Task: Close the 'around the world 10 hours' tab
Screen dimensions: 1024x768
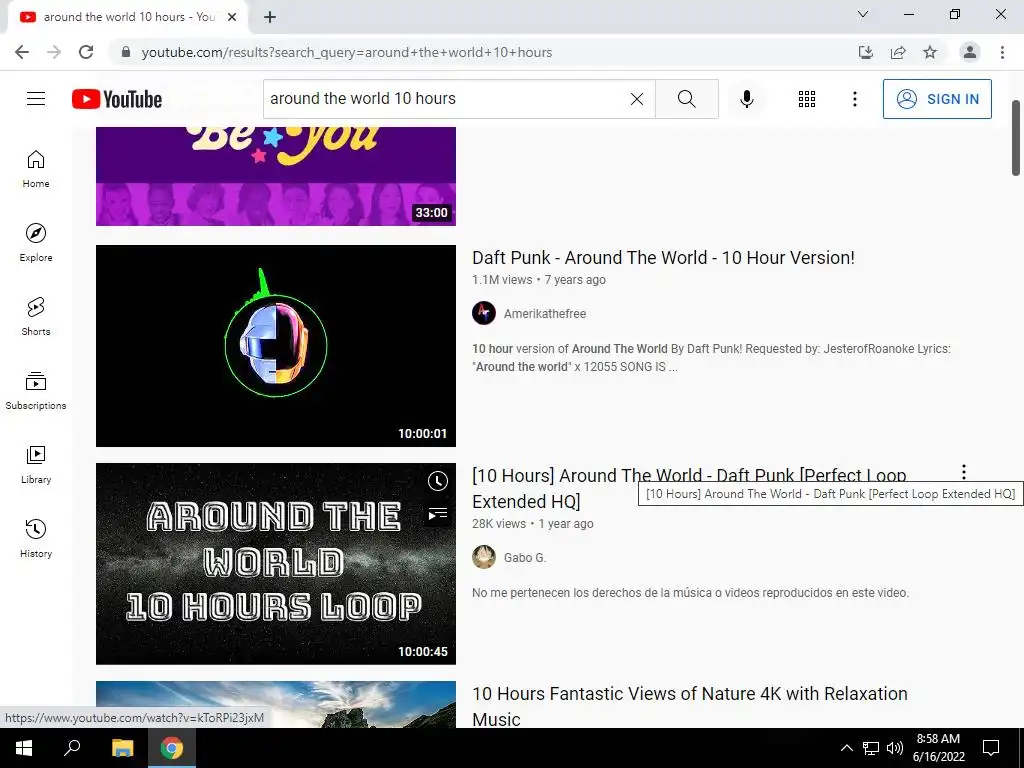Action: [x=232, y=18]
